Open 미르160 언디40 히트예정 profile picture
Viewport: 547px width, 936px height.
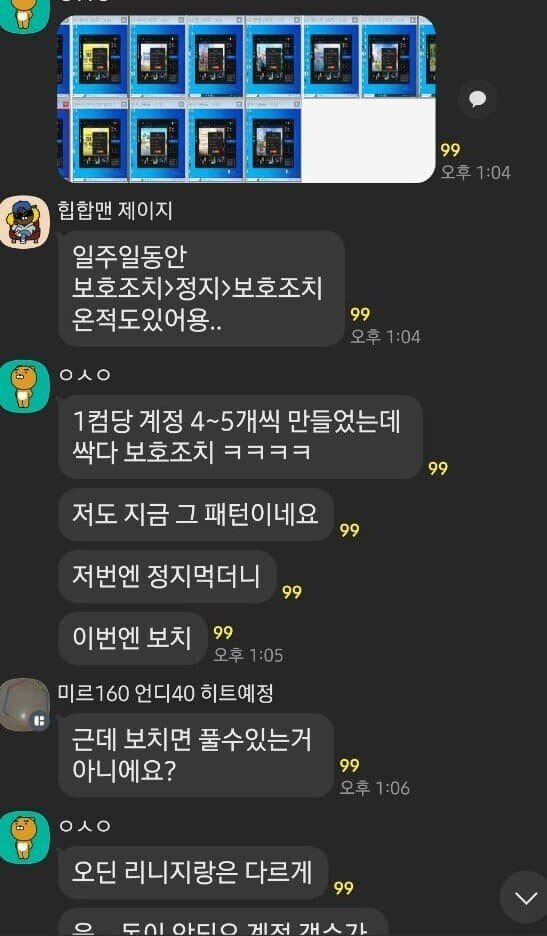[24, 704]
